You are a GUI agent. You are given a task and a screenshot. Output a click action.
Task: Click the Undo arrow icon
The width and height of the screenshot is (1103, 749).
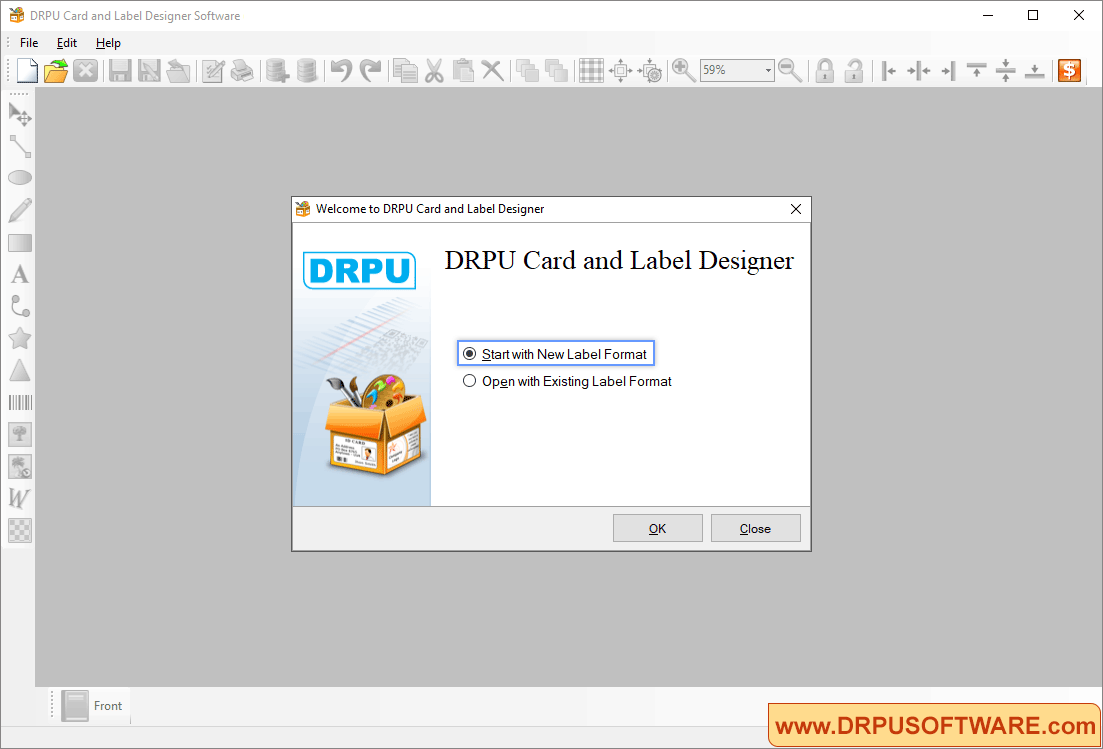pyautogui.click(x=341, y=70)
